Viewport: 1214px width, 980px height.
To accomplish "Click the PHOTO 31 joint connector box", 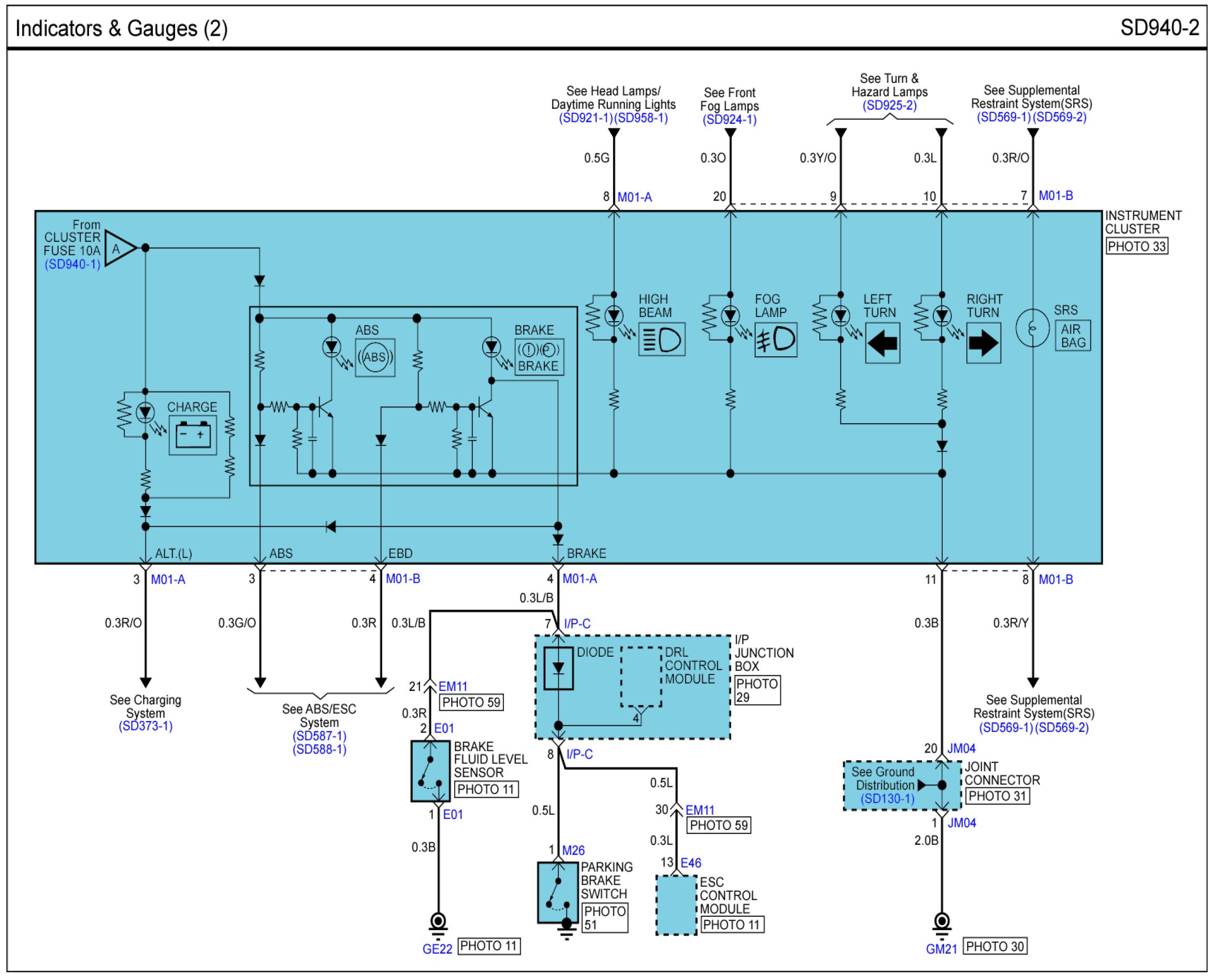I will pyautogui.click(x=998, y=796).
